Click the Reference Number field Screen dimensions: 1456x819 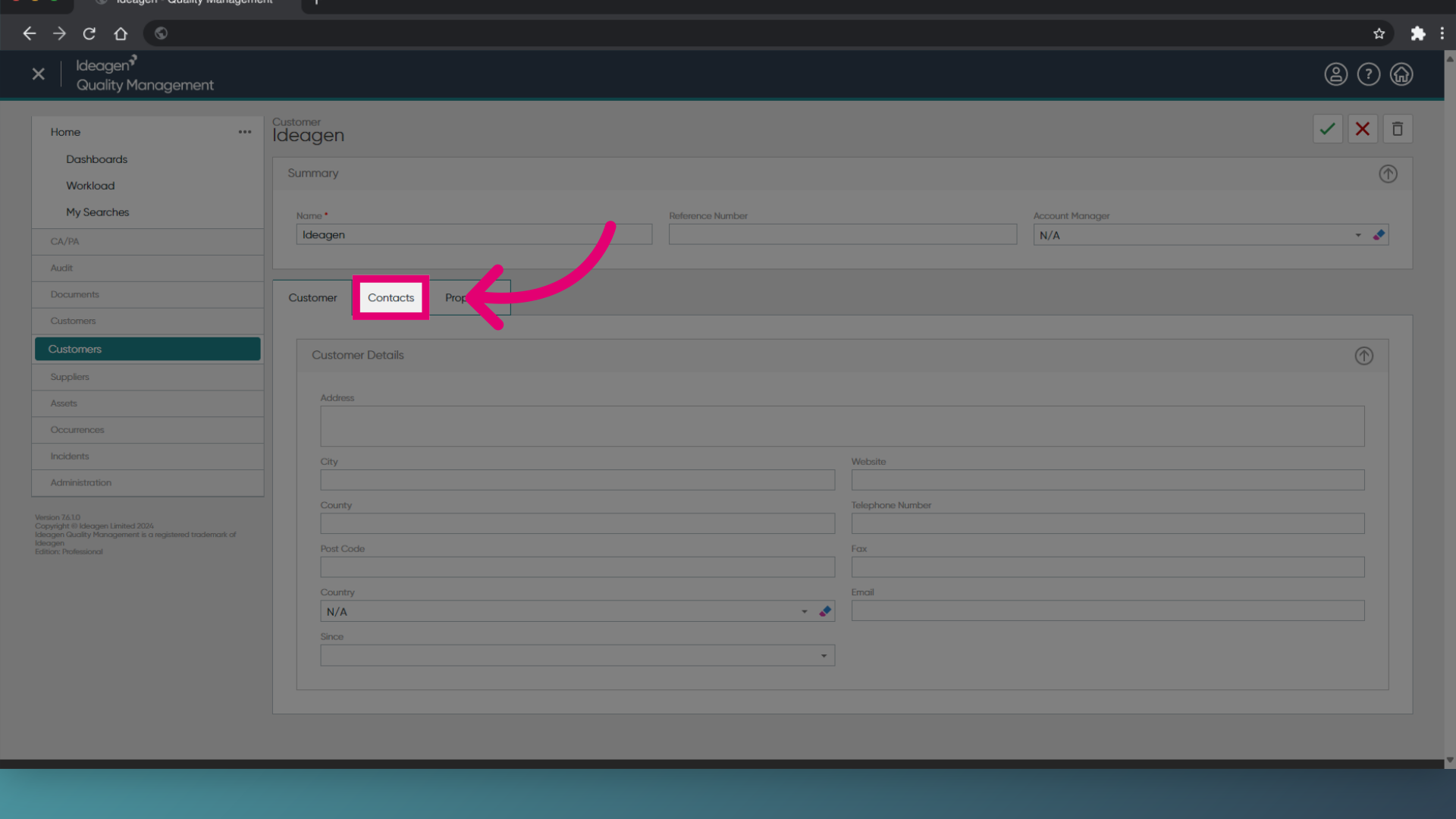(843, 234)
